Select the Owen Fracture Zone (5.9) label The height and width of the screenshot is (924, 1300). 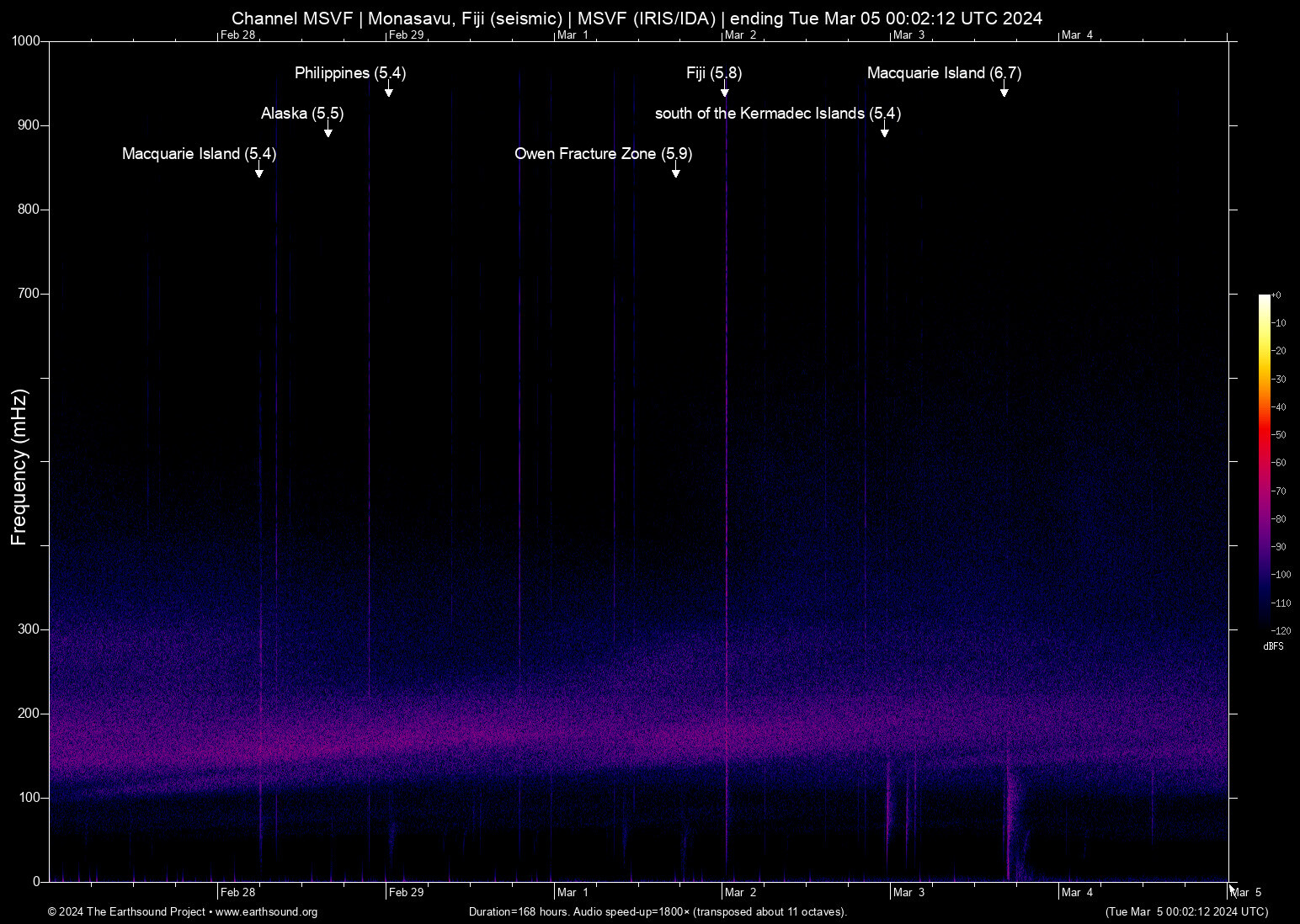603,154
